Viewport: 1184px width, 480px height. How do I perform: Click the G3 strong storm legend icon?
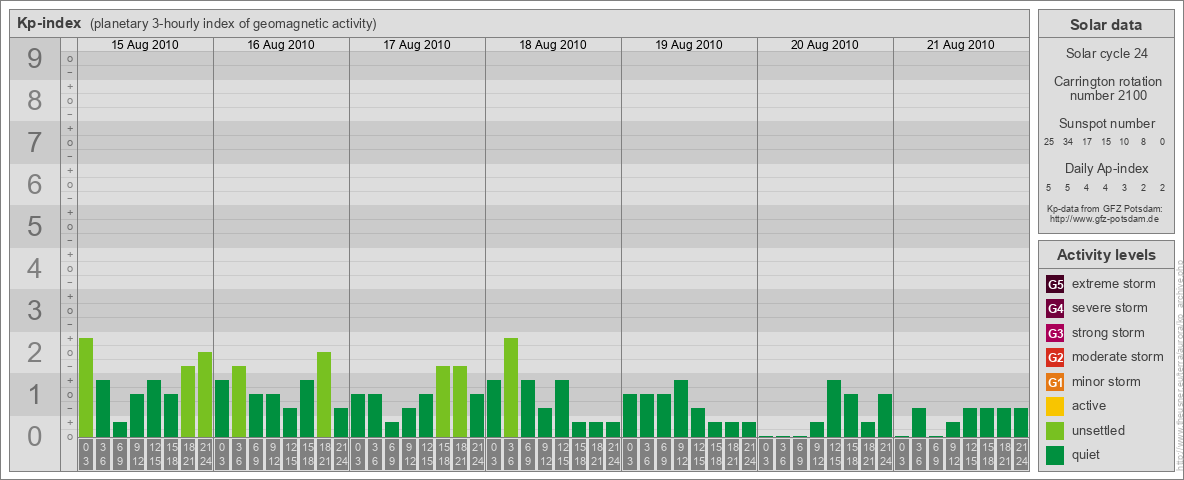[1055, 333]
